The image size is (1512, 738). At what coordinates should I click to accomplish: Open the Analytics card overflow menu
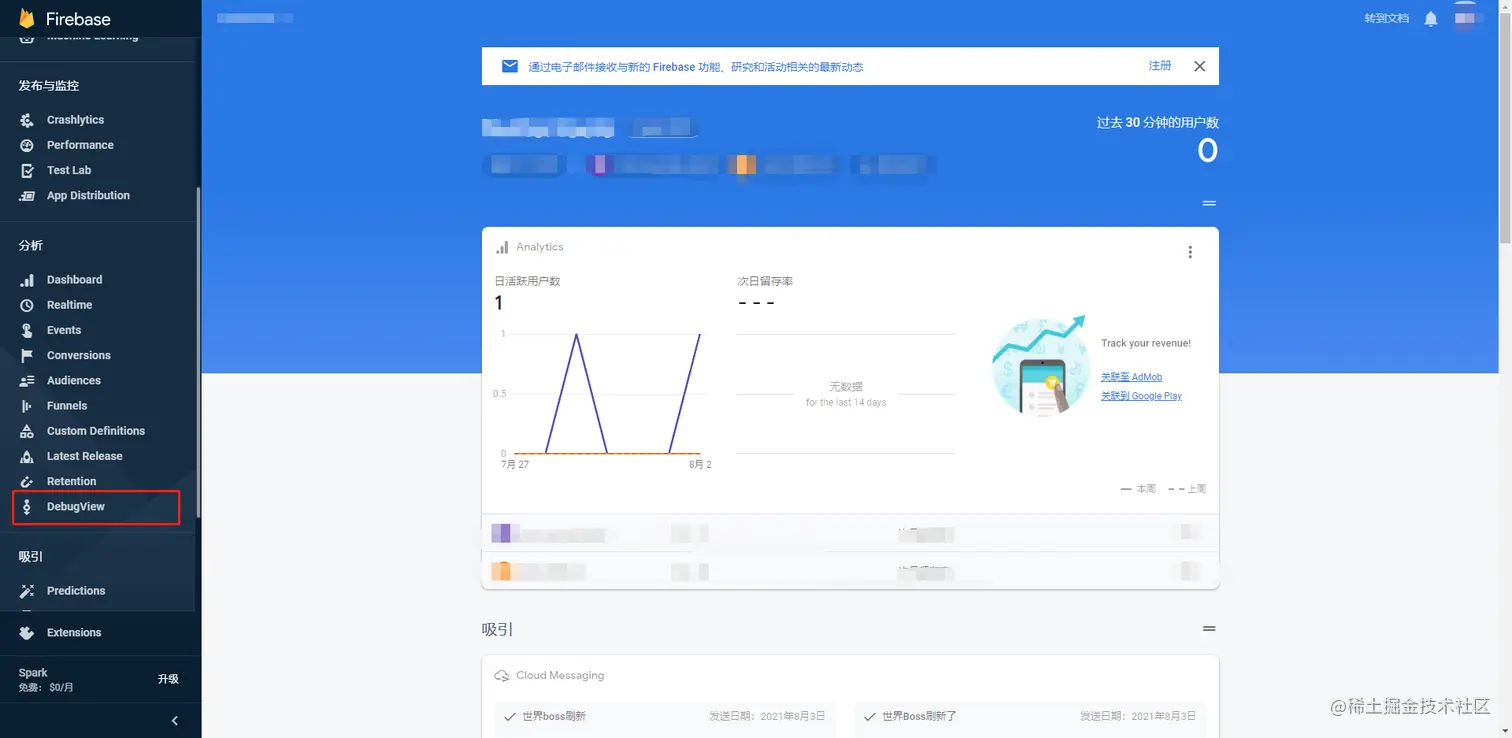tap(1190, 252)
